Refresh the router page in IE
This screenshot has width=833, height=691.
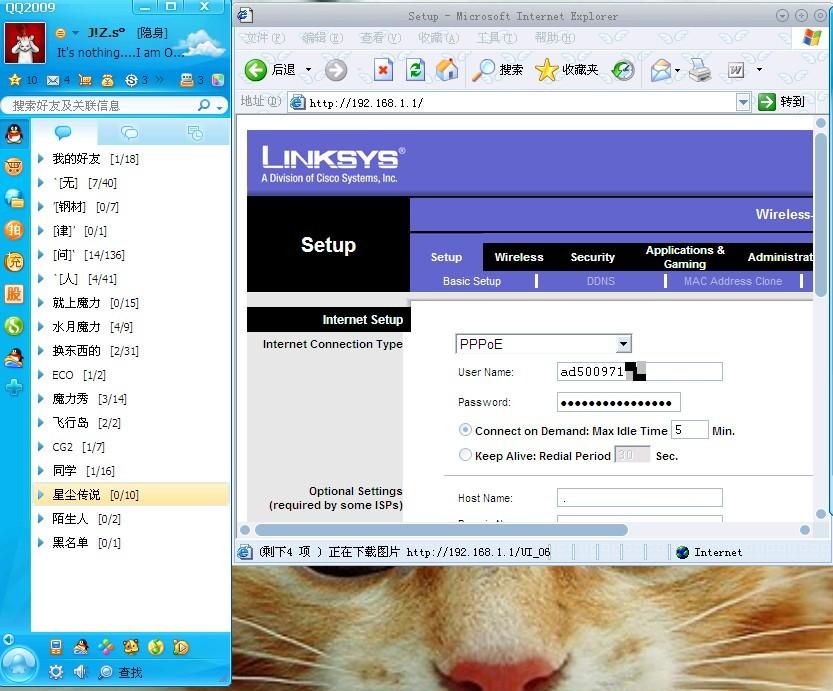[415, 70]
